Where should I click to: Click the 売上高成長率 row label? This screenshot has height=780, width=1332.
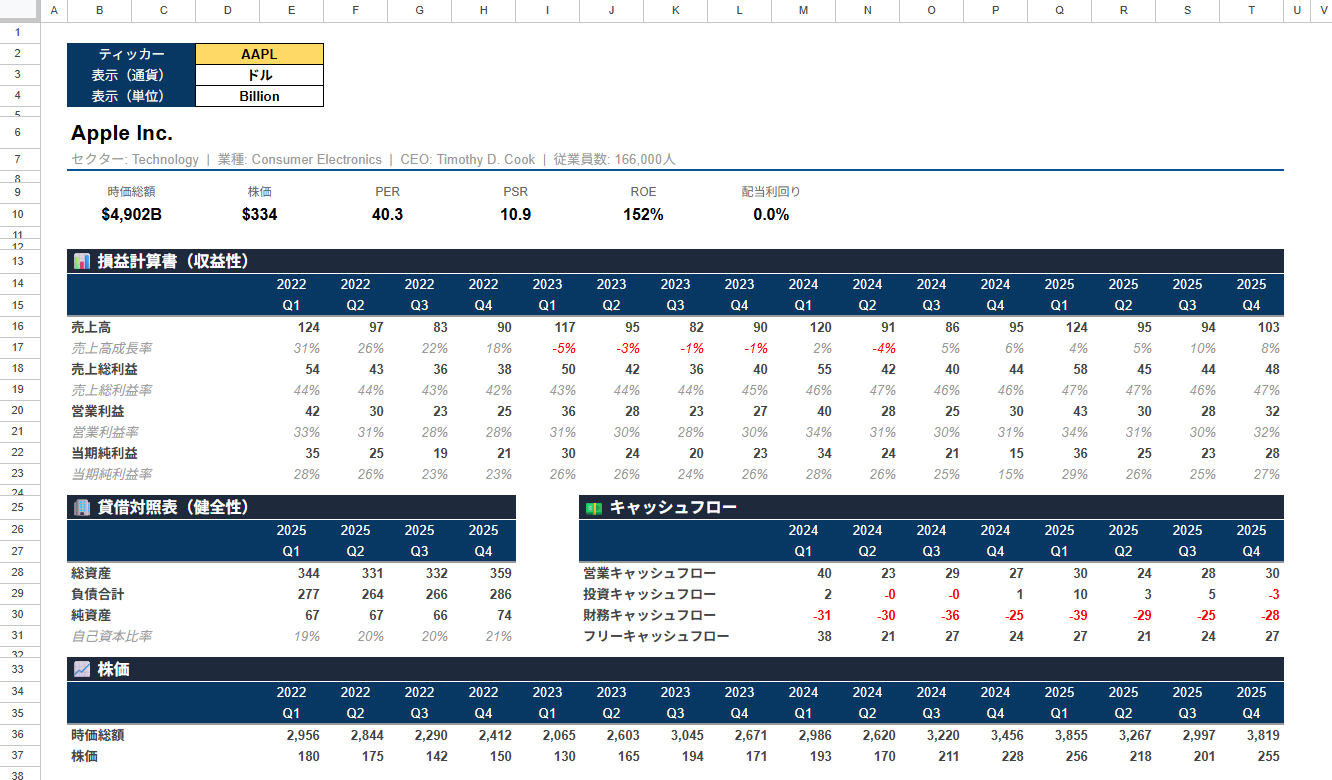point(111,348)
